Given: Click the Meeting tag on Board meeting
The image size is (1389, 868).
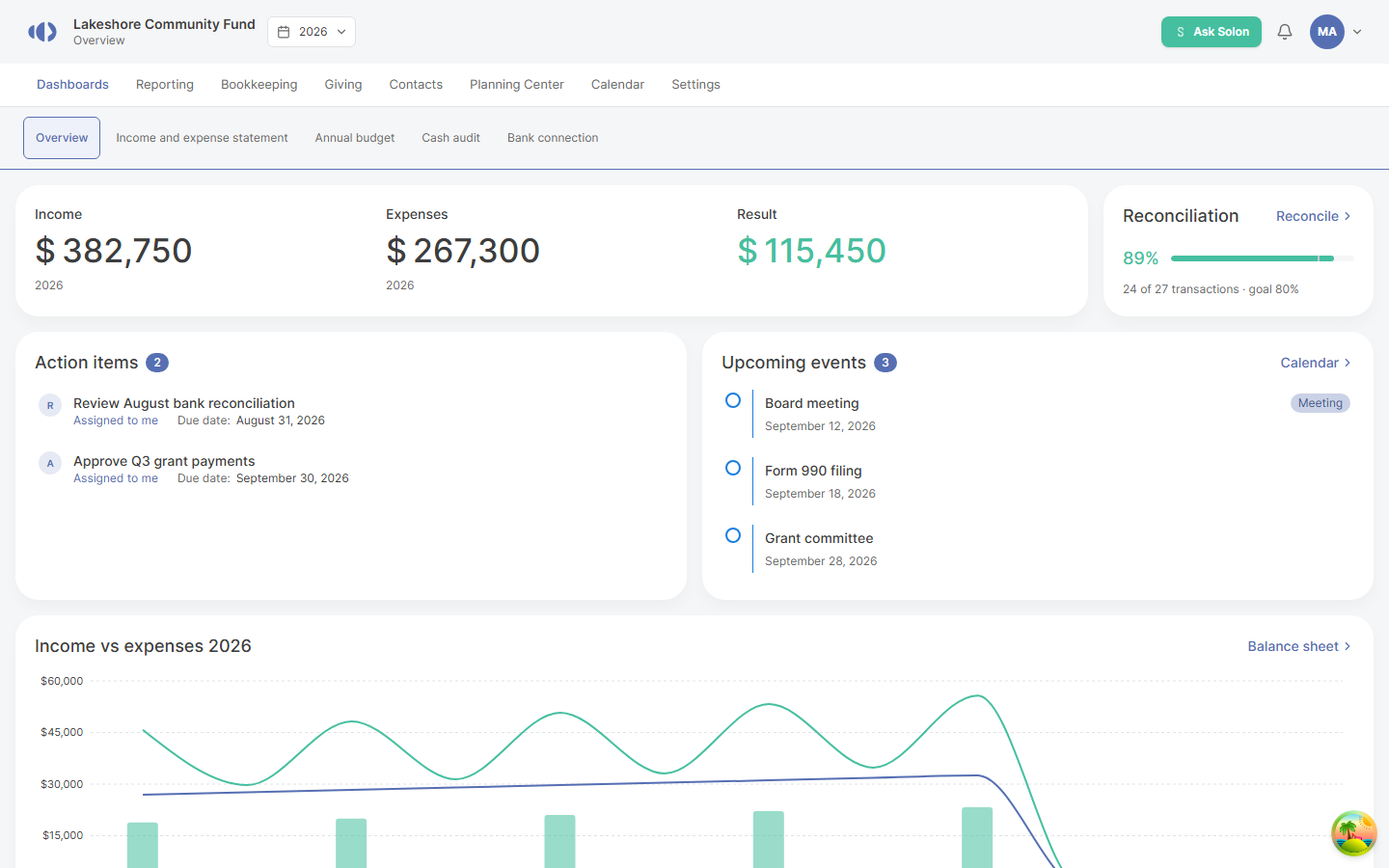Looking at the screenshot, I should point(1321,403).
